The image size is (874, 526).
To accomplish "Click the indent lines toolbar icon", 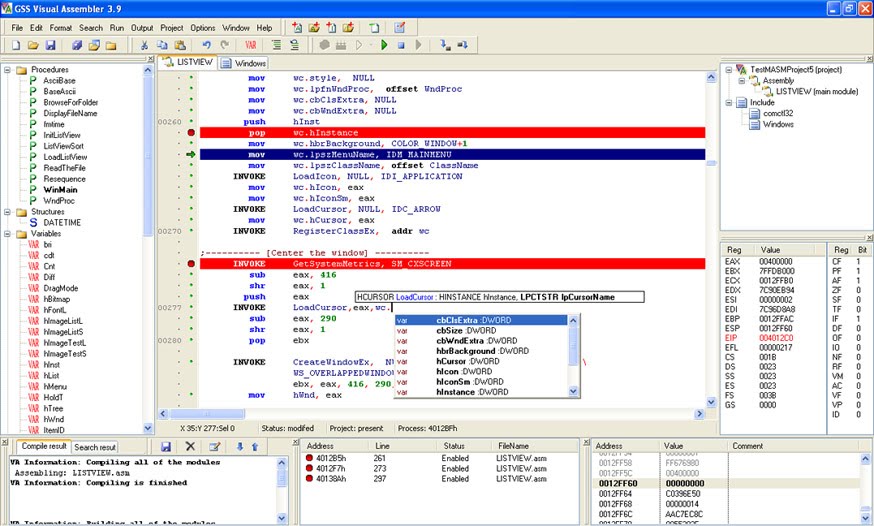I will (x=277, y=45).
